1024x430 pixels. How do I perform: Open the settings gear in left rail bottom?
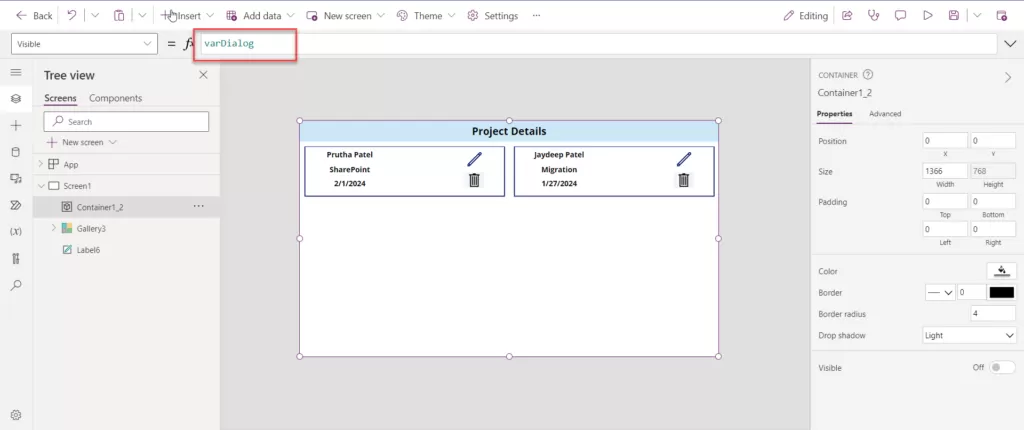(16, 415)
